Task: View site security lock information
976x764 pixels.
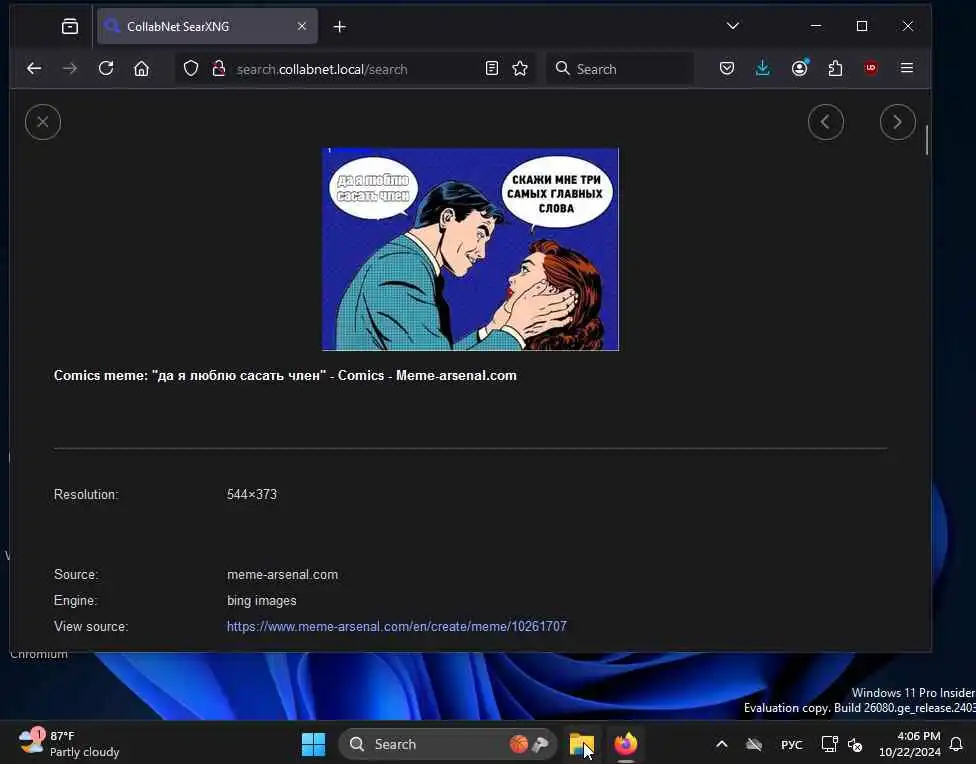Action: [218, 68]
